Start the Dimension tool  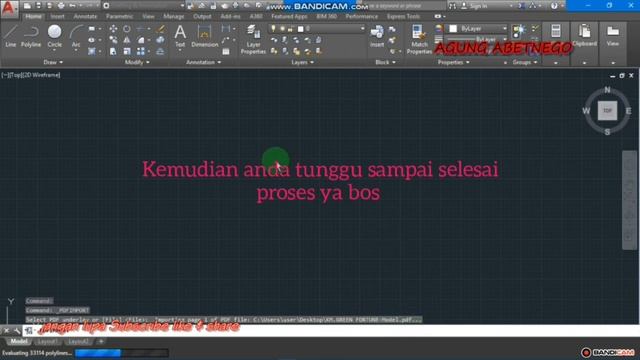pos(204,36)
